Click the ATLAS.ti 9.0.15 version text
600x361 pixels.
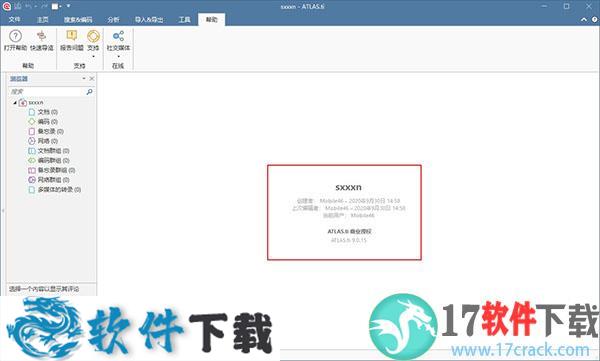coord(349,240)
